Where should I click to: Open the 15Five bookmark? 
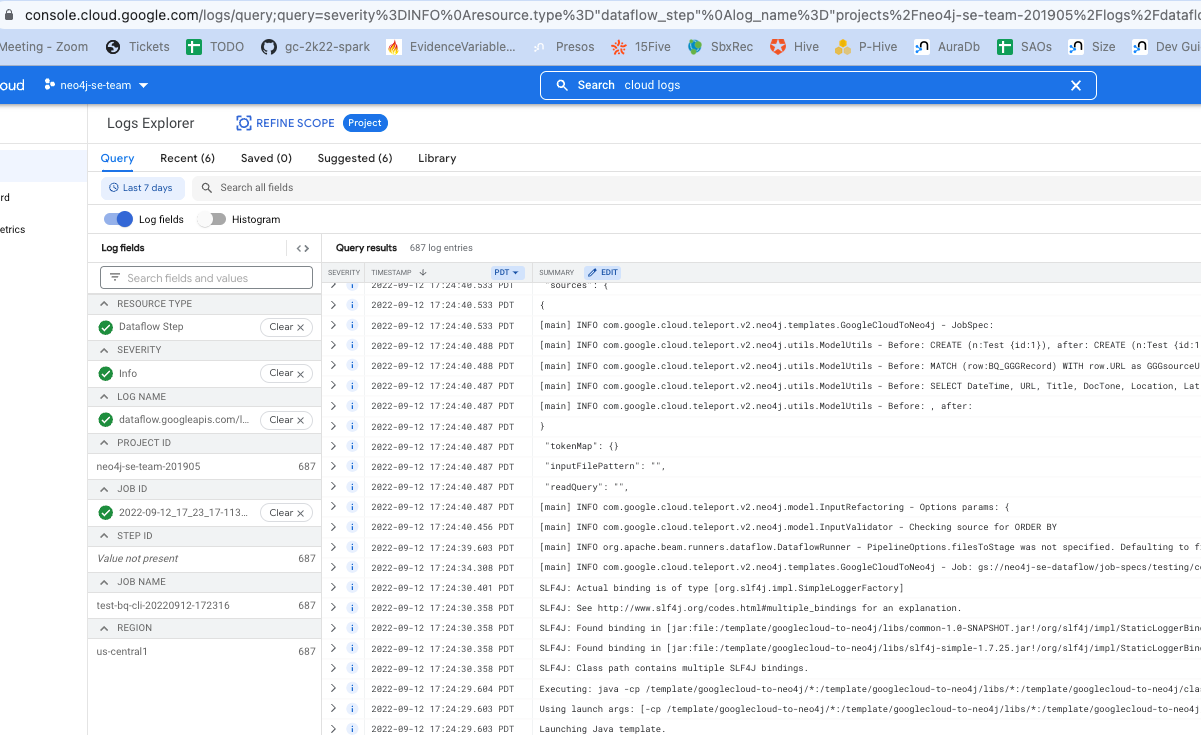point(641,46)
